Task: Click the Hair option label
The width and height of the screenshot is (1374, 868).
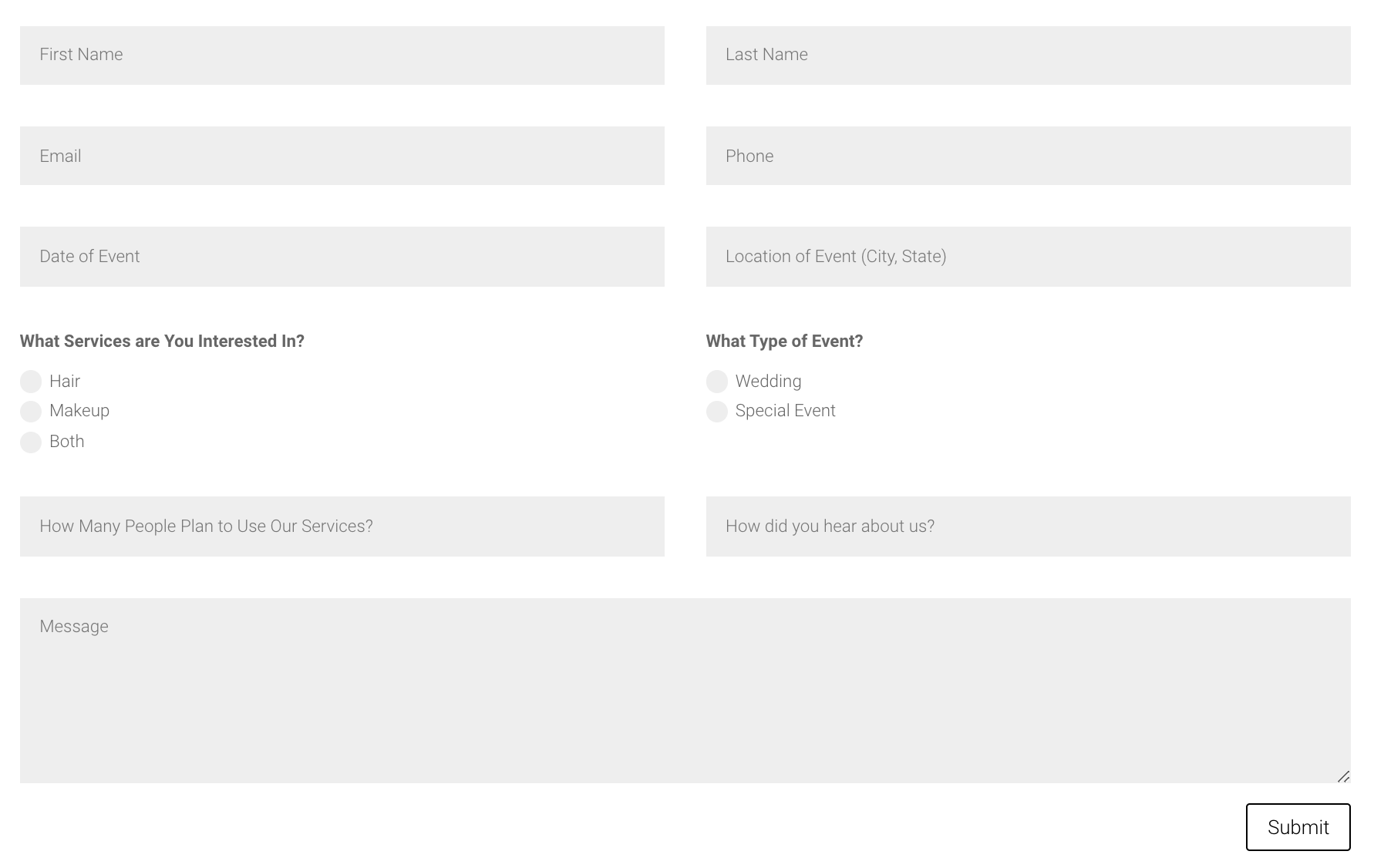Action: [65, 382]
